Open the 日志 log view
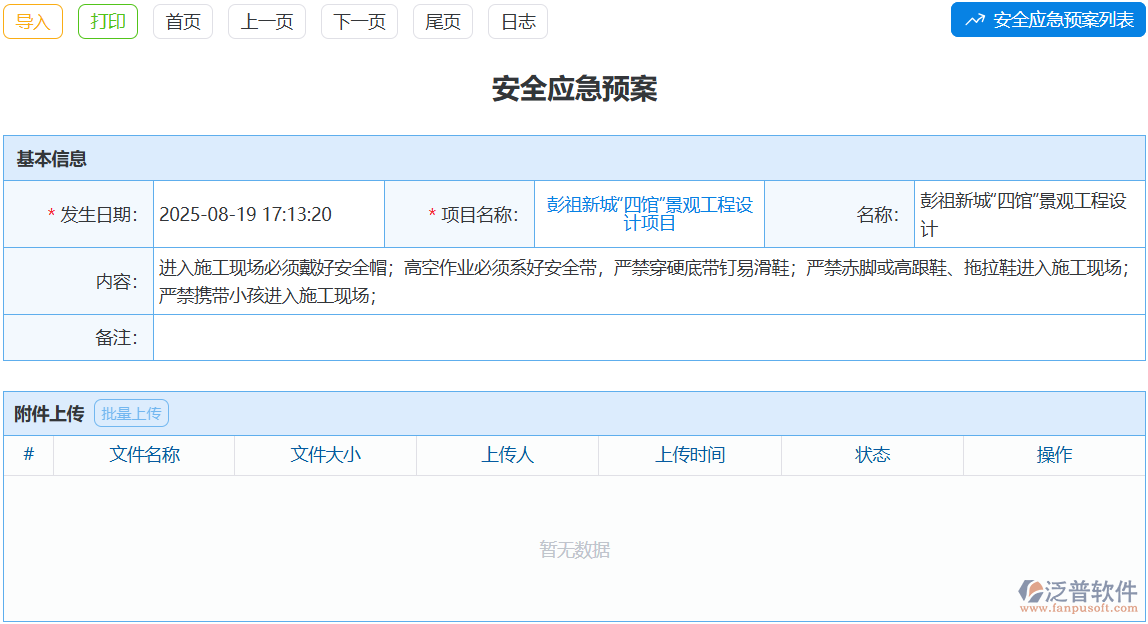 point(517,20)
